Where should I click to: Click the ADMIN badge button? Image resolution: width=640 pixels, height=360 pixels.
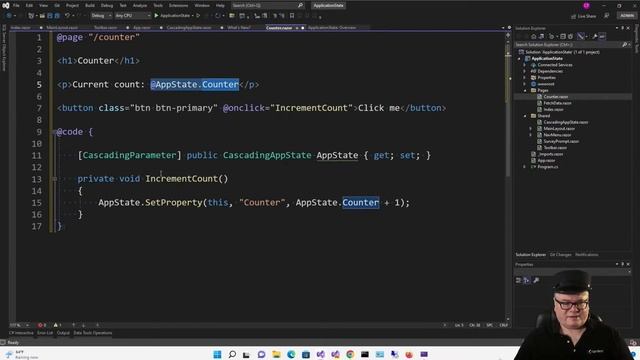[x=627, y=16]
